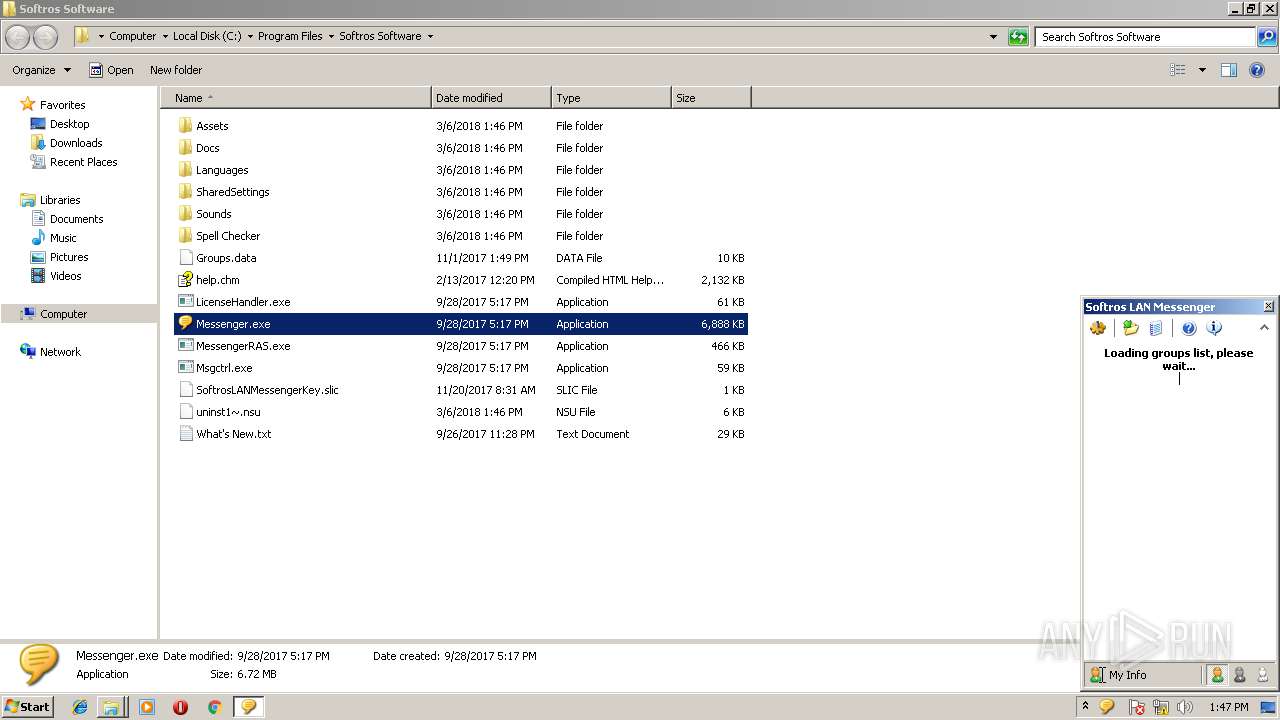Click Softros Messenger tray bubble icon
Screen dimensions: 1280x720
click(x=1107, y=707)
